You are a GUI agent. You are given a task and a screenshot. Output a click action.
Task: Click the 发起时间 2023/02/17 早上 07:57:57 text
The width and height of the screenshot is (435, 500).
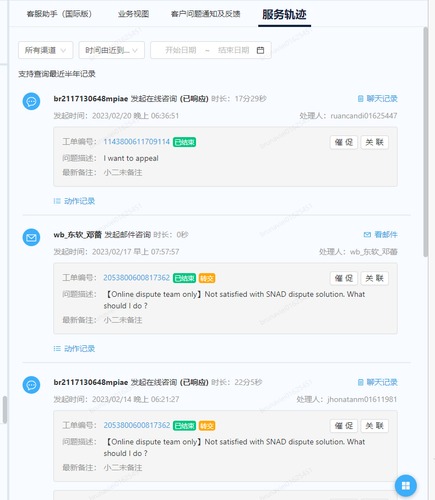click(116, 252)
